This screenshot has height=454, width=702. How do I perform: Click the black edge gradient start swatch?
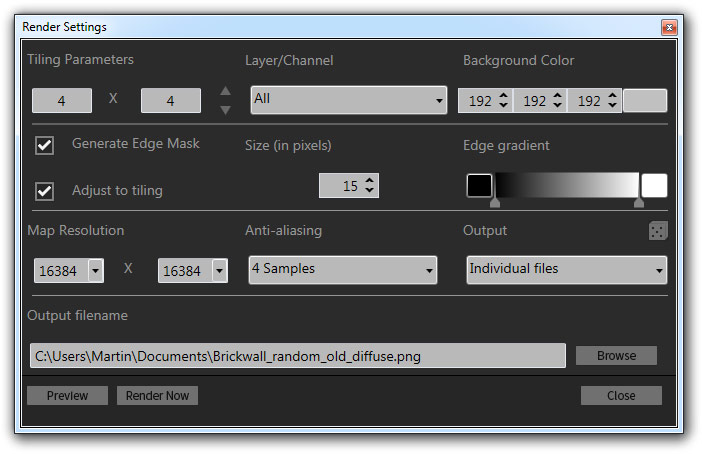[x=479, y=186]
